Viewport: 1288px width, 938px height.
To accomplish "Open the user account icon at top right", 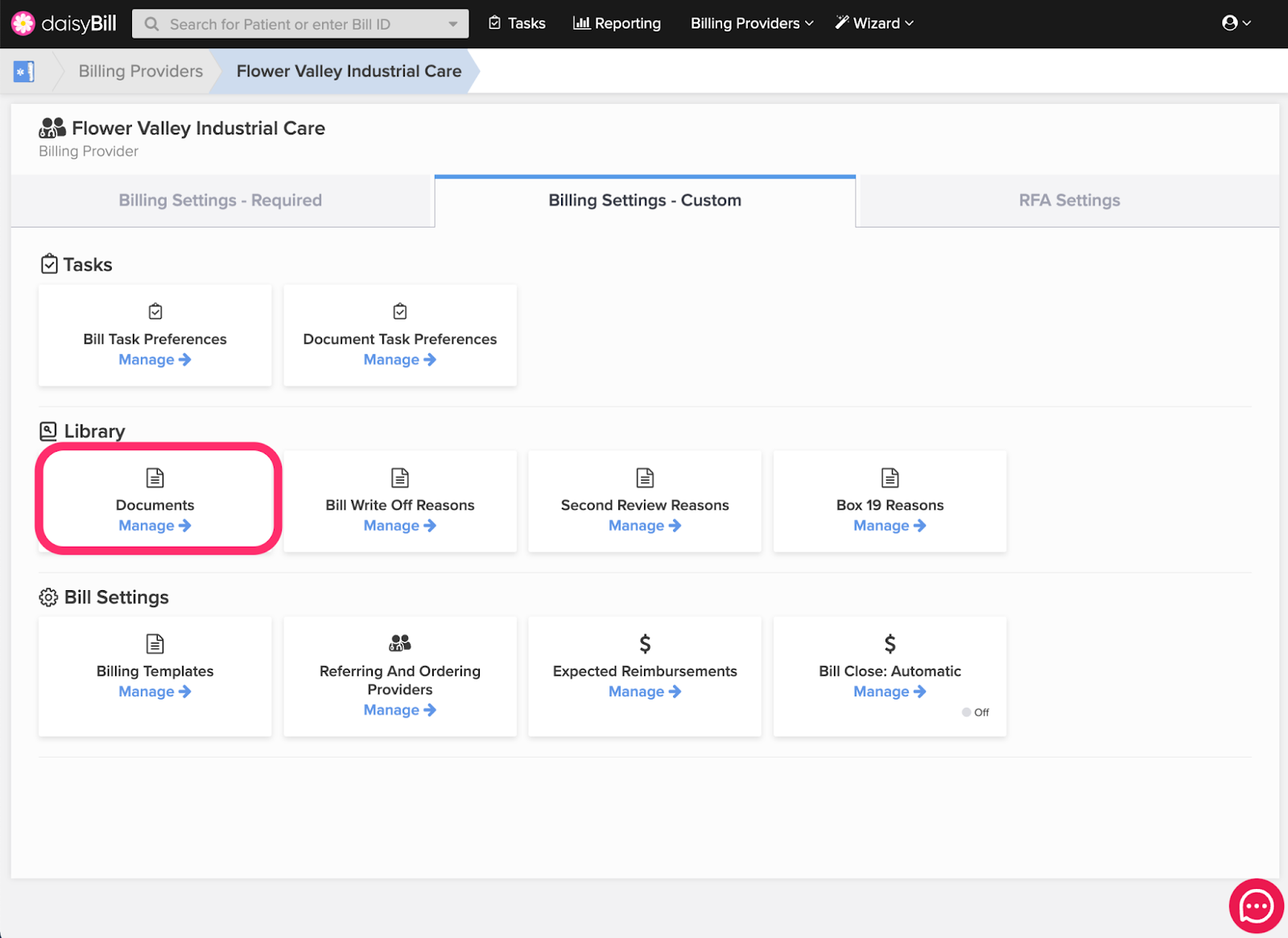I will (1231, 23).
